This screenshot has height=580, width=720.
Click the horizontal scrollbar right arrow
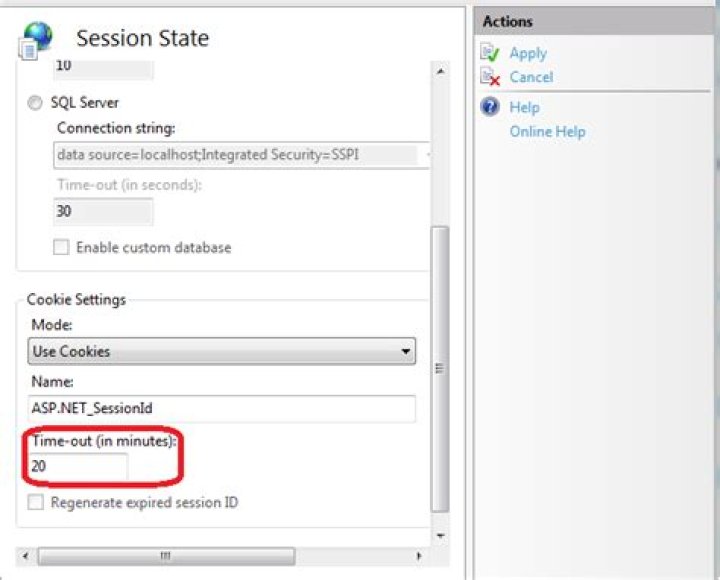point(418,556)
